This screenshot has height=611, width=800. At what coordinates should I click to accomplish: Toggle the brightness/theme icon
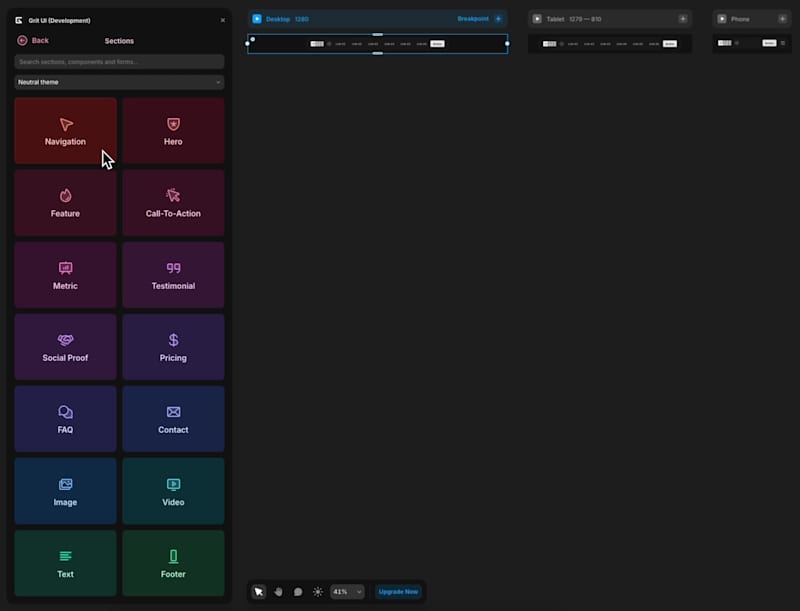pyautogui.click(x=318, y=591)
